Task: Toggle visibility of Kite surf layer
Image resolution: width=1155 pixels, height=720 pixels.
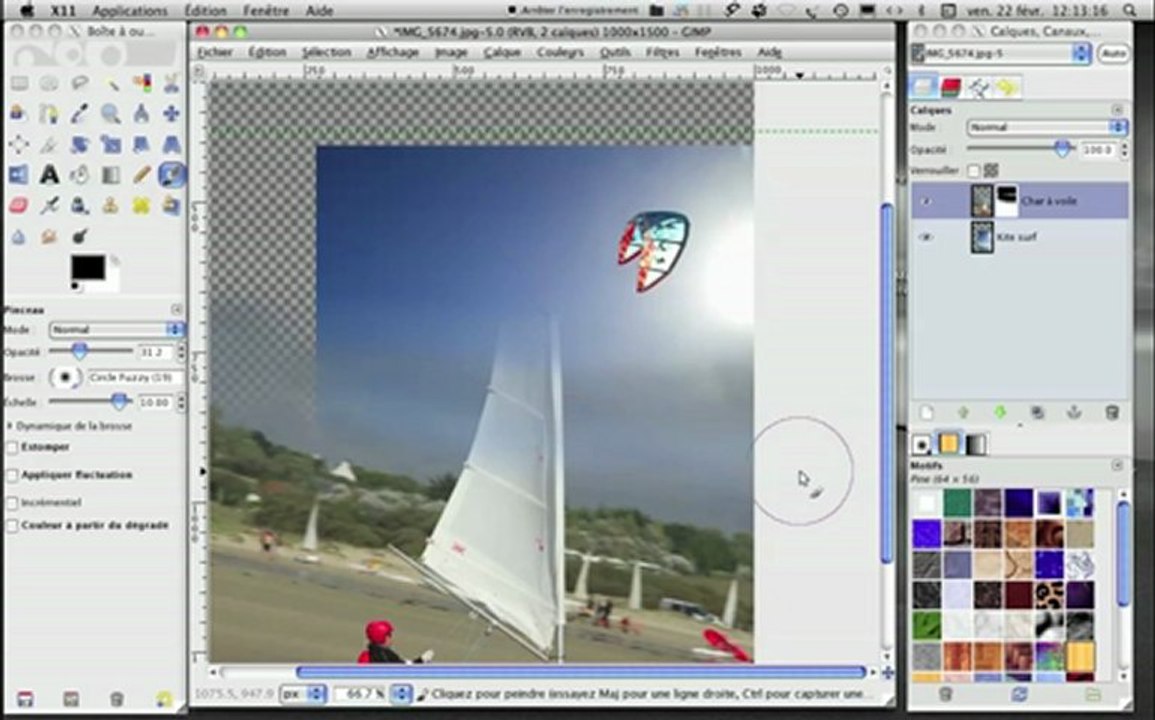Action: pyautogui.click(x=927, y=237)
